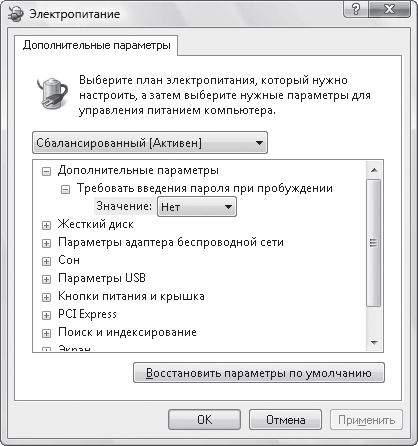Expand the Параметры USB node
This screenshot has width=418, height=446.
(46, 279)
